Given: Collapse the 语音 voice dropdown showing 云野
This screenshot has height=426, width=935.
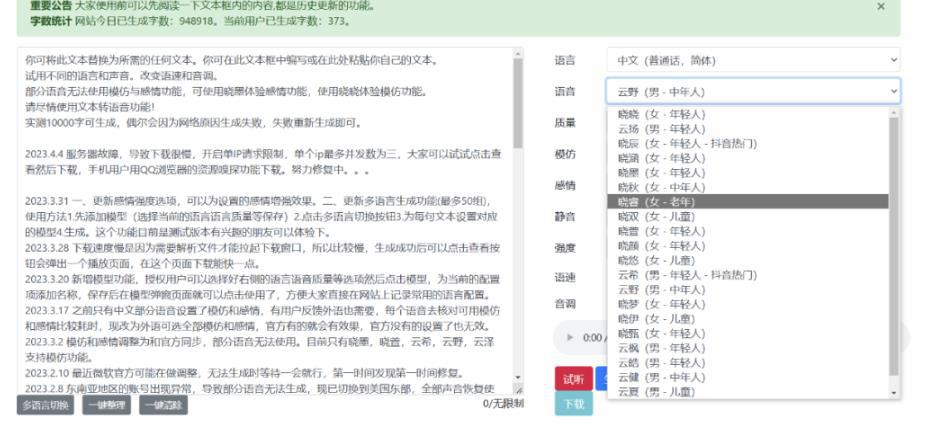Looking at the screenshot, I should (753, 92).
